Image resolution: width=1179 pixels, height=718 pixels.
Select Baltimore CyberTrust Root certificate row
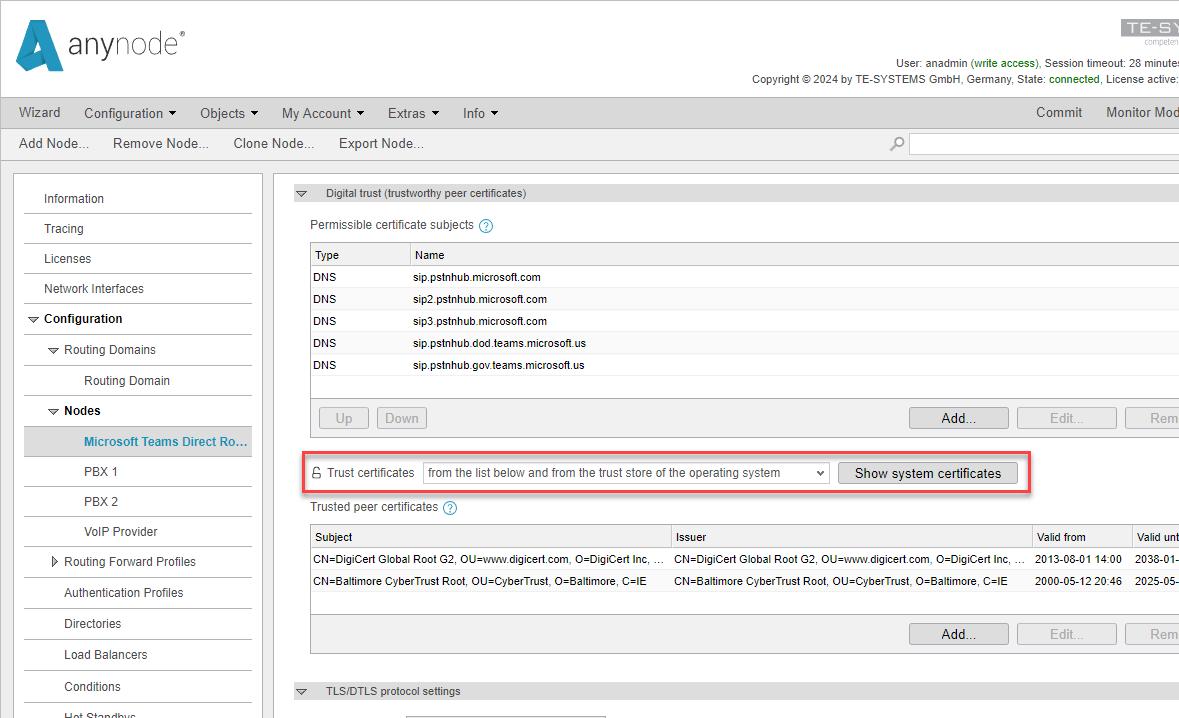[x=744, y=581]
